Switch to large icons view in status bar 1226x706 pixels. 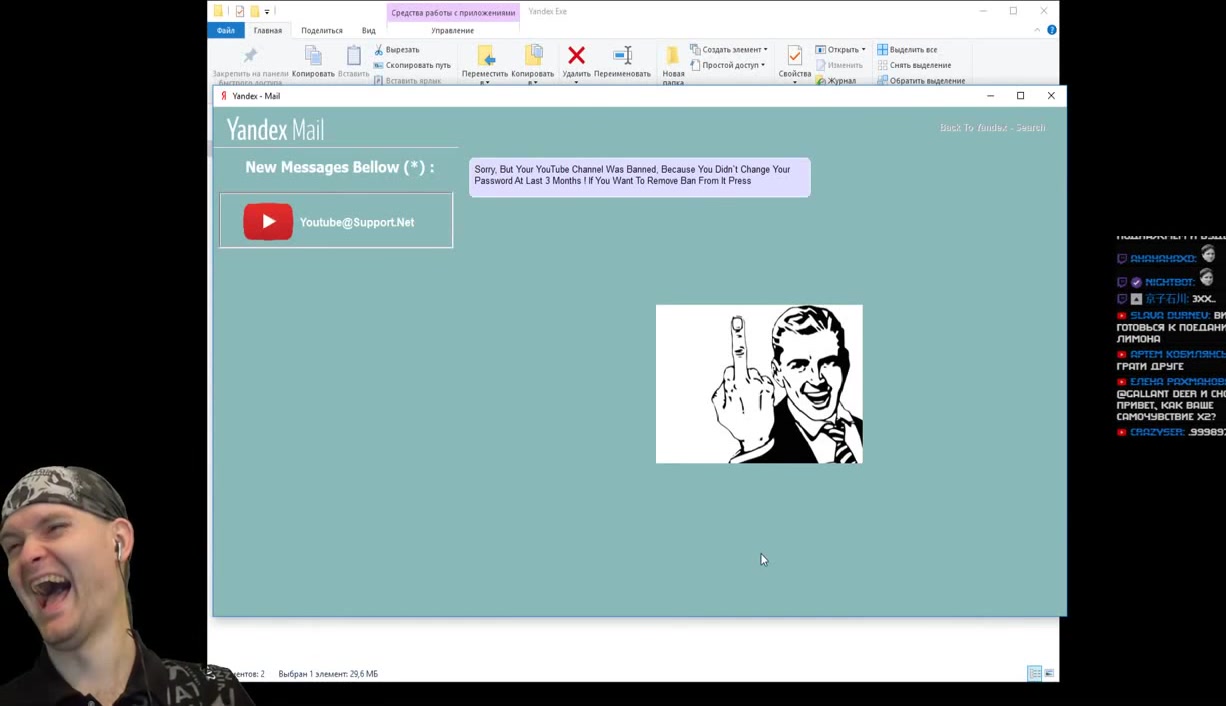(1049, 674)
